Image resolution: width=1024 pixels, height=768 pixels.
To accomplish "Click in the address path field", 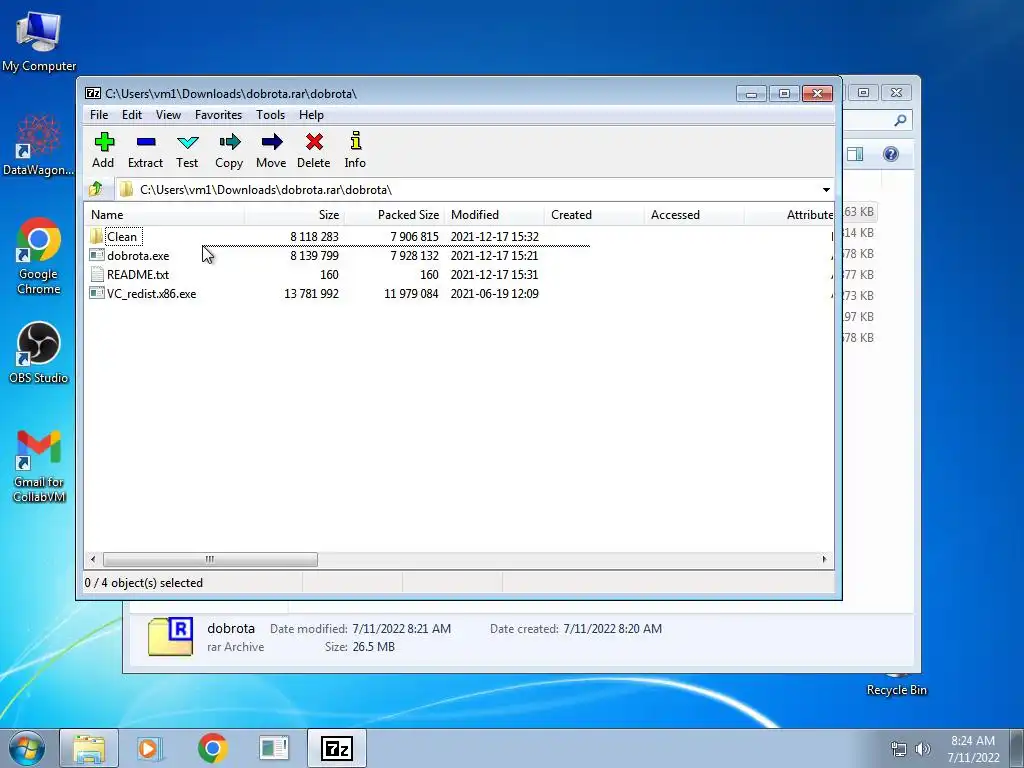I will [467, 189].
